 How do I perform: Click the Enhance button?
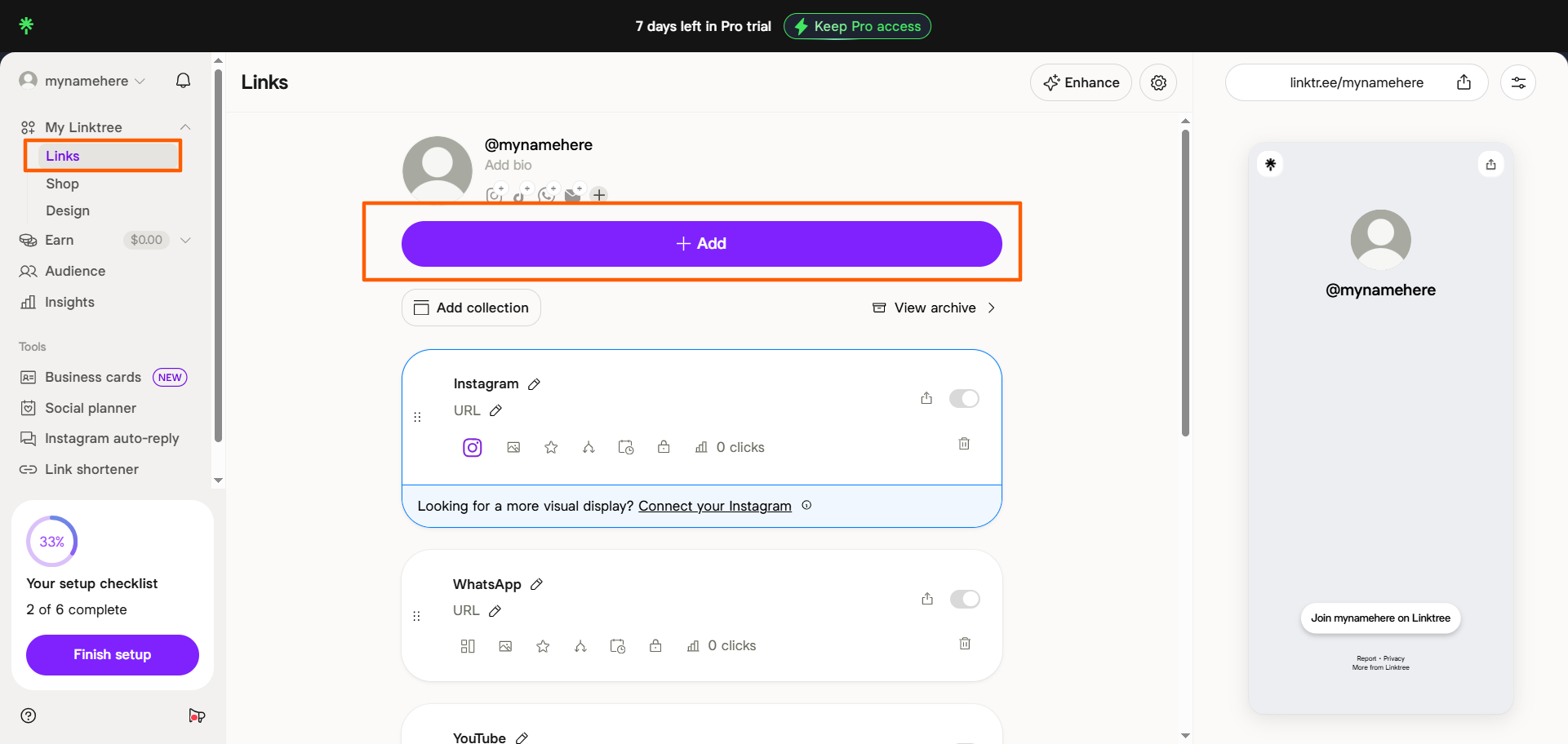pos(1081,82)
